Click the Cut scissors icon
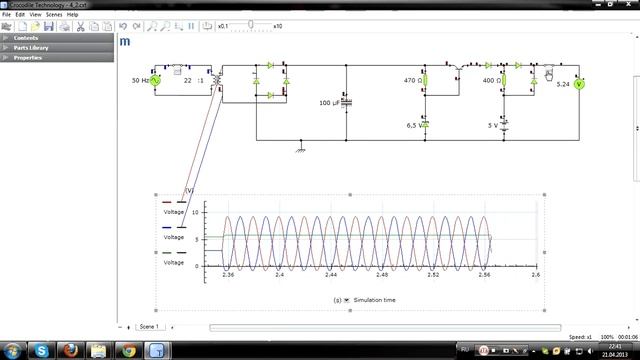640x360 pixels. pos(80,27)
